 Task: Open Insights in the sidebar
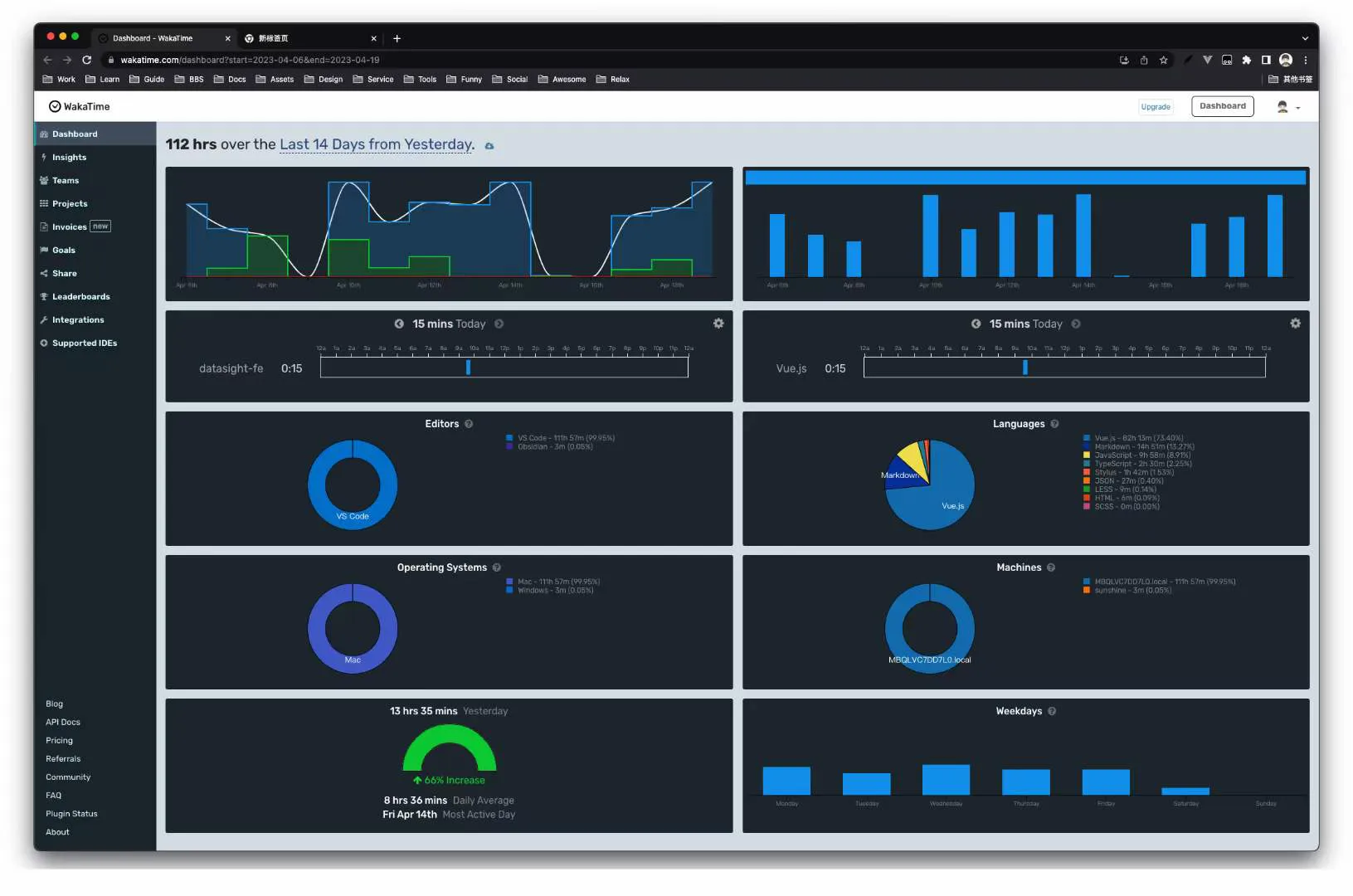click(69, 158)
